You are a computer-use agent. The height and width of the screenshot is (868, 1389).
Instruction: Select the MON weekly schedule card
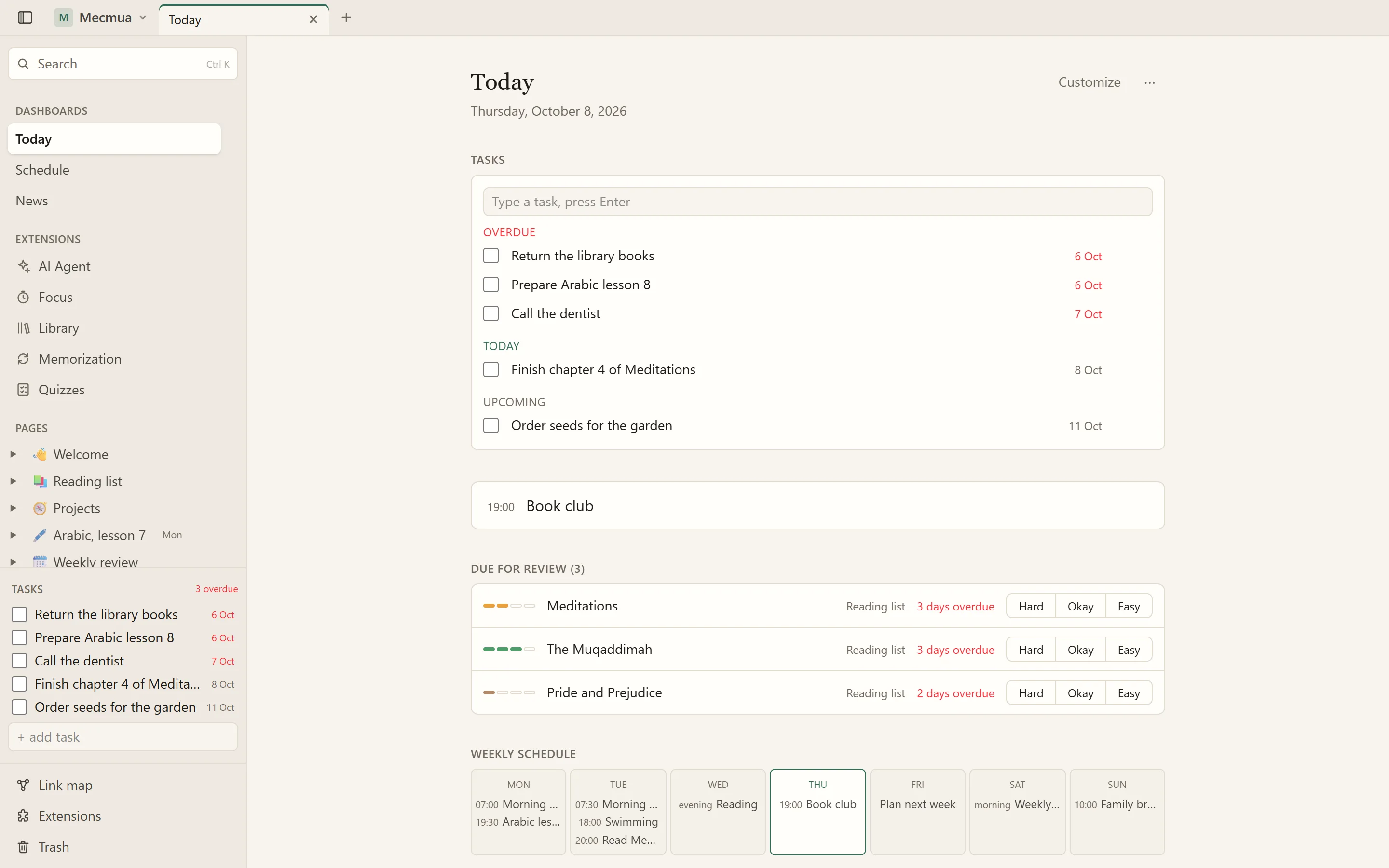(x=518, y=812)
